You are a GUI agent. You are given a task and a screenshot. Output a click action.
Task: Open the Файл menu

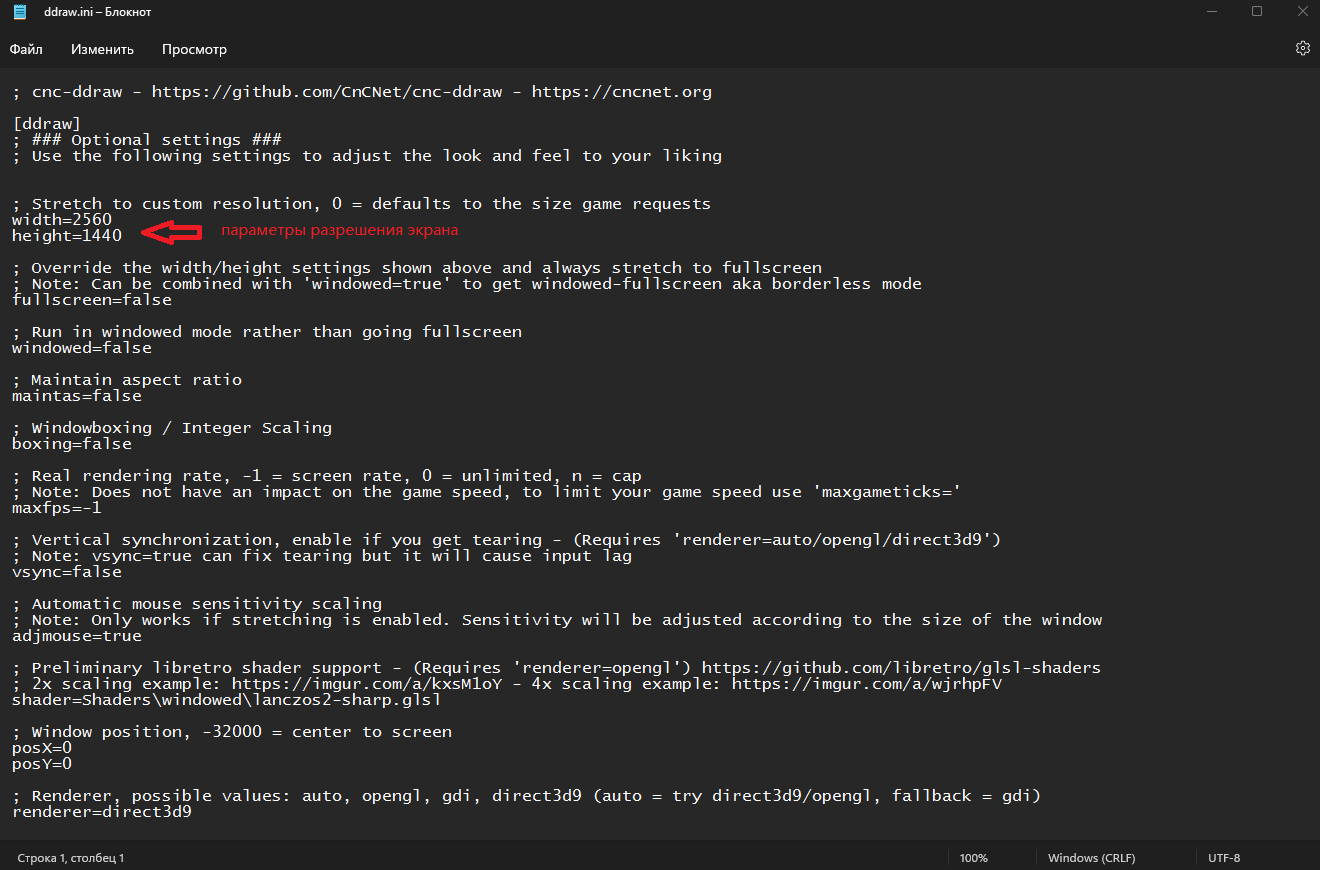coord(26,49)
